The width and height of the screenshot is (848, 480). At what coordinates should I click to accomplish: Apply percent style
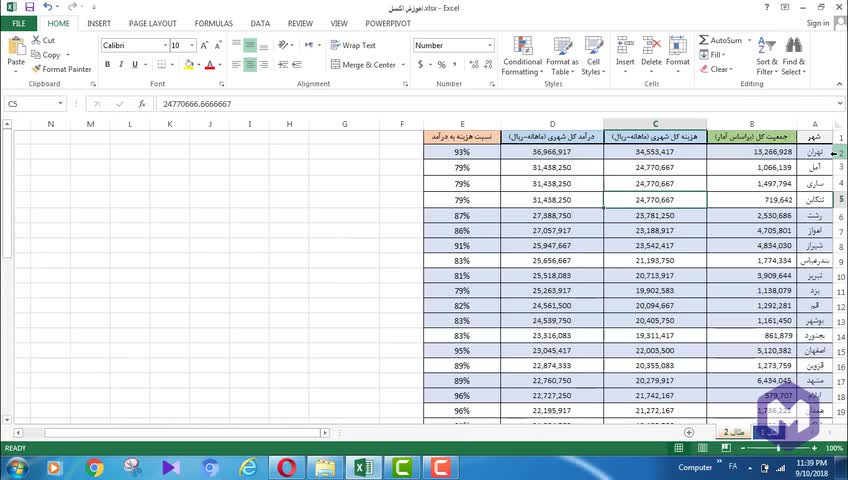(442, 64)
